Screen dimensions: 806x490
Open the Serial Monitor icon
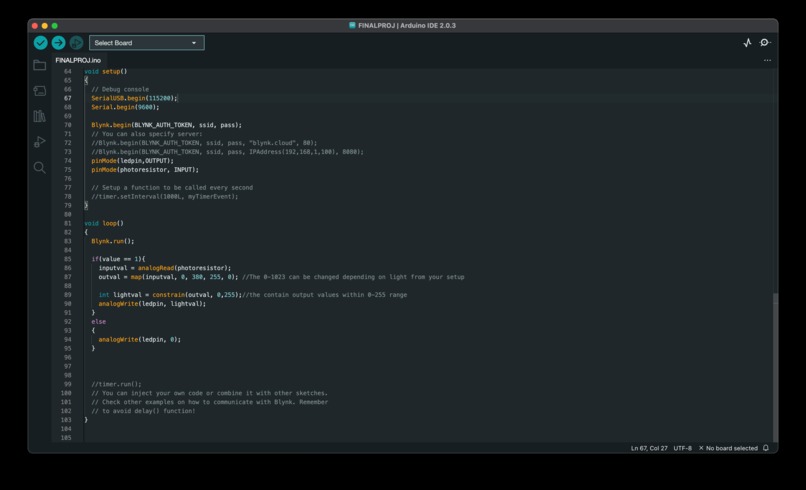coord(765,43)
